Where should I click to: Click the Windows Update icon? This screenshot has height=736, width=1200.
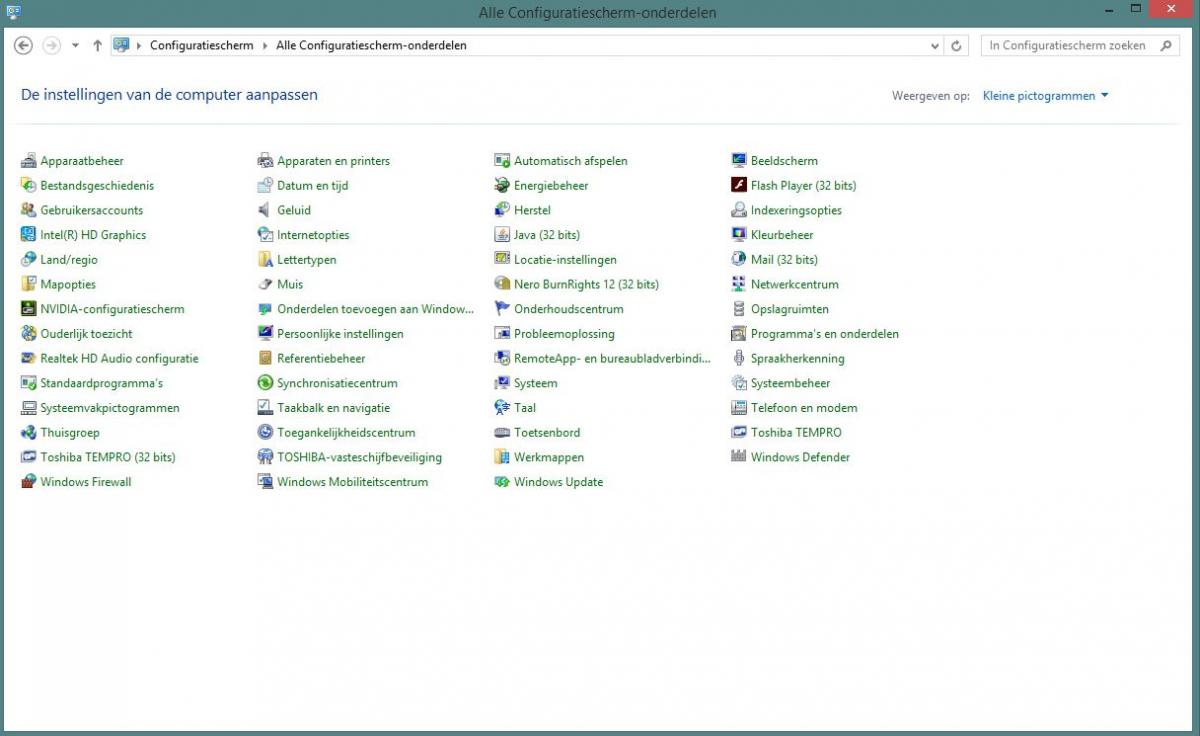[x=502, y=482]
